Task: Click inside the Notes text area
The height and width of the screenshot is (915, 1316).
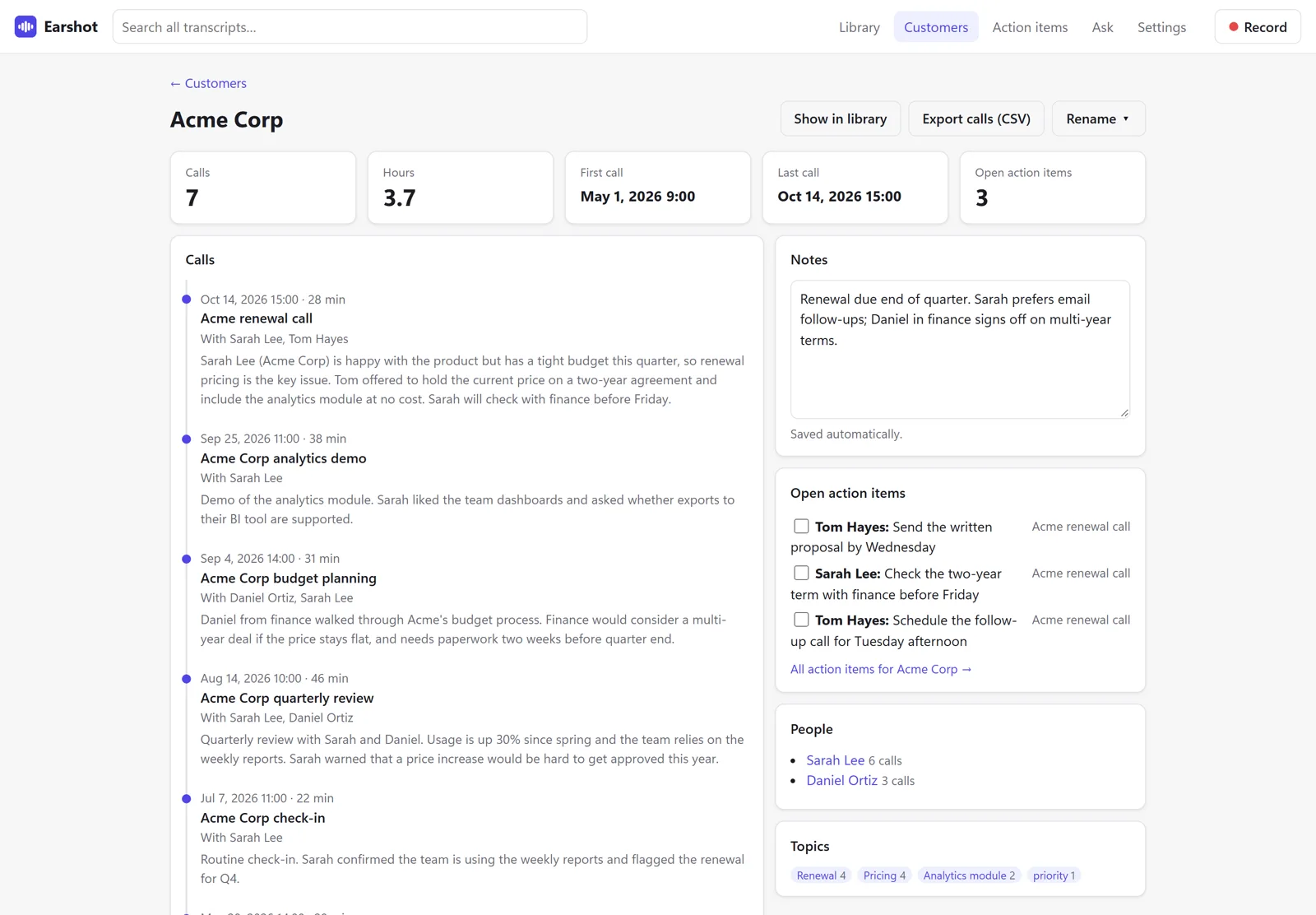Action: [x=960, y=349]
